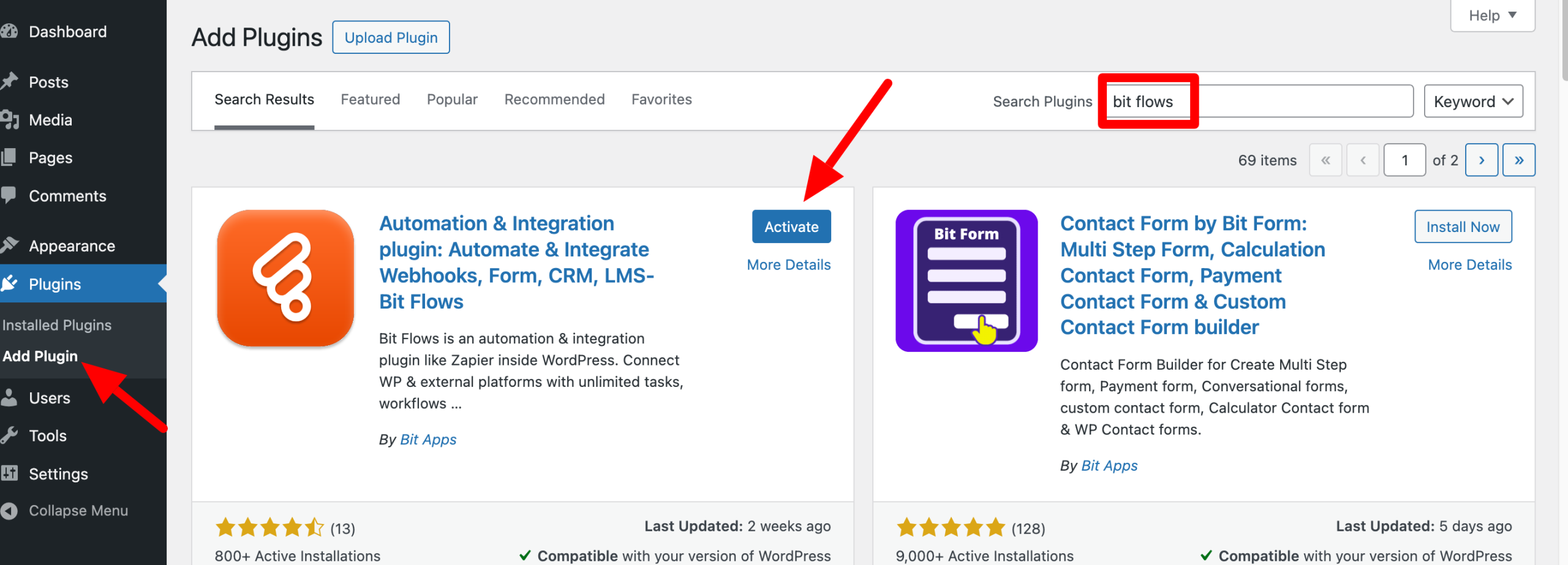Open Installed Plugins submenu item
1568x565 pixels.
pyautogui.click(x=57, y=325)
